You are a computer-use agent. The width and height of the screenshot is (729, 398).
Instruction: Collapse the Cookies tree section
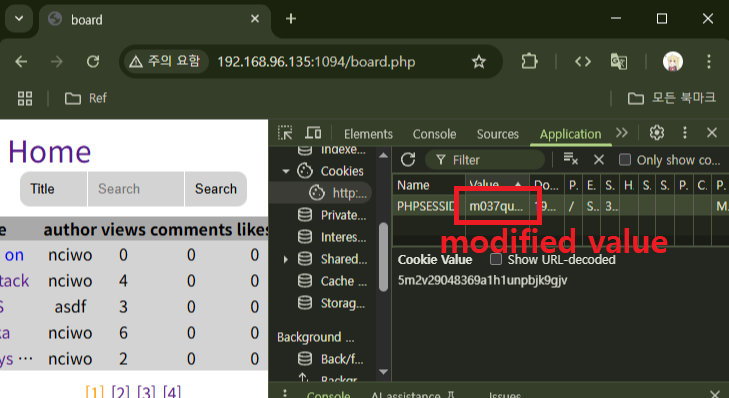(285, 172)
